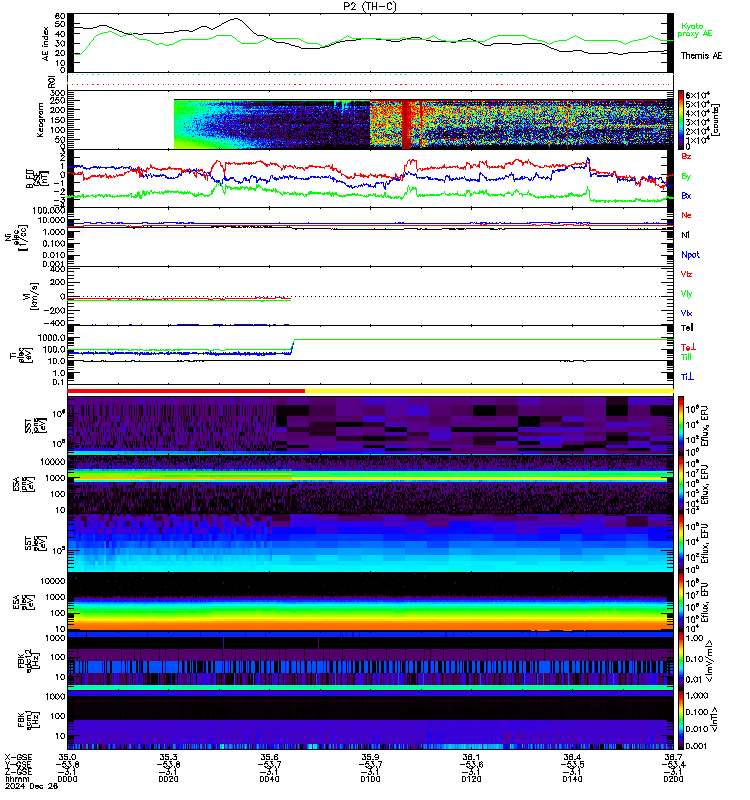Click the B-field line plot panel
The height and width of the screenshot is (800, 750).
click(x=370, y=179)
